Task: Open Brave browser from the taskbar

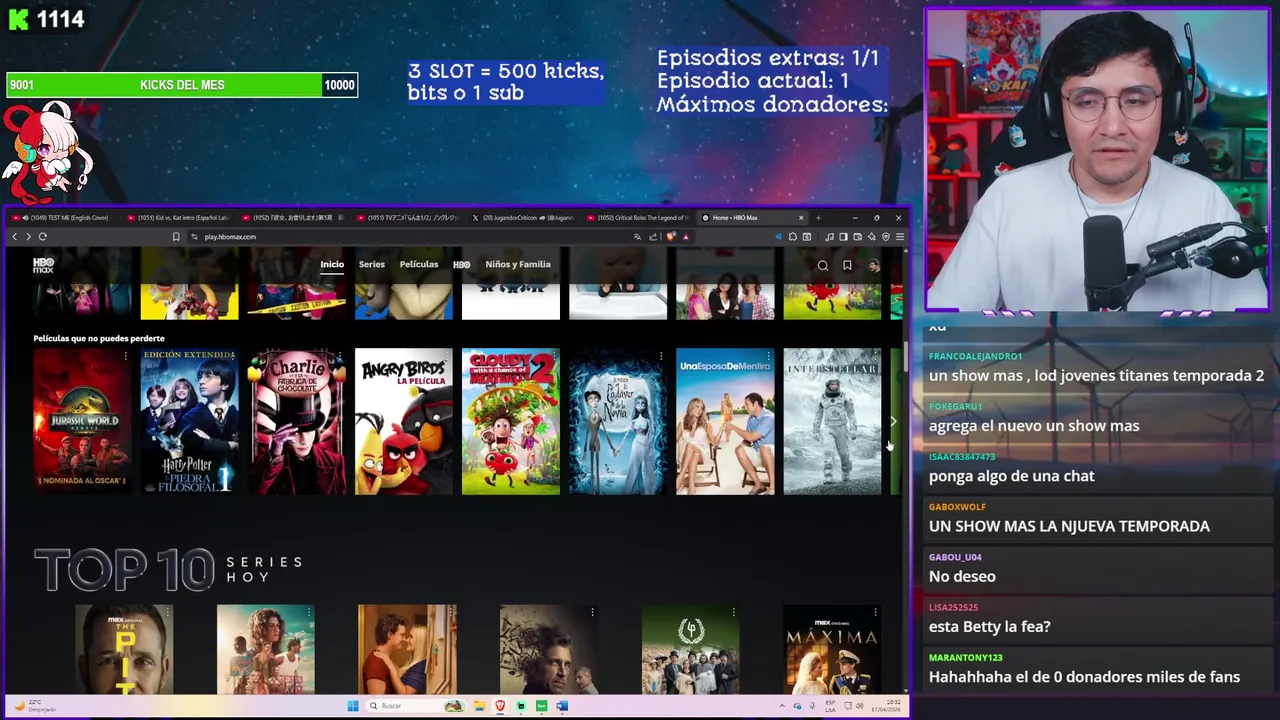Action: (500, 706)
